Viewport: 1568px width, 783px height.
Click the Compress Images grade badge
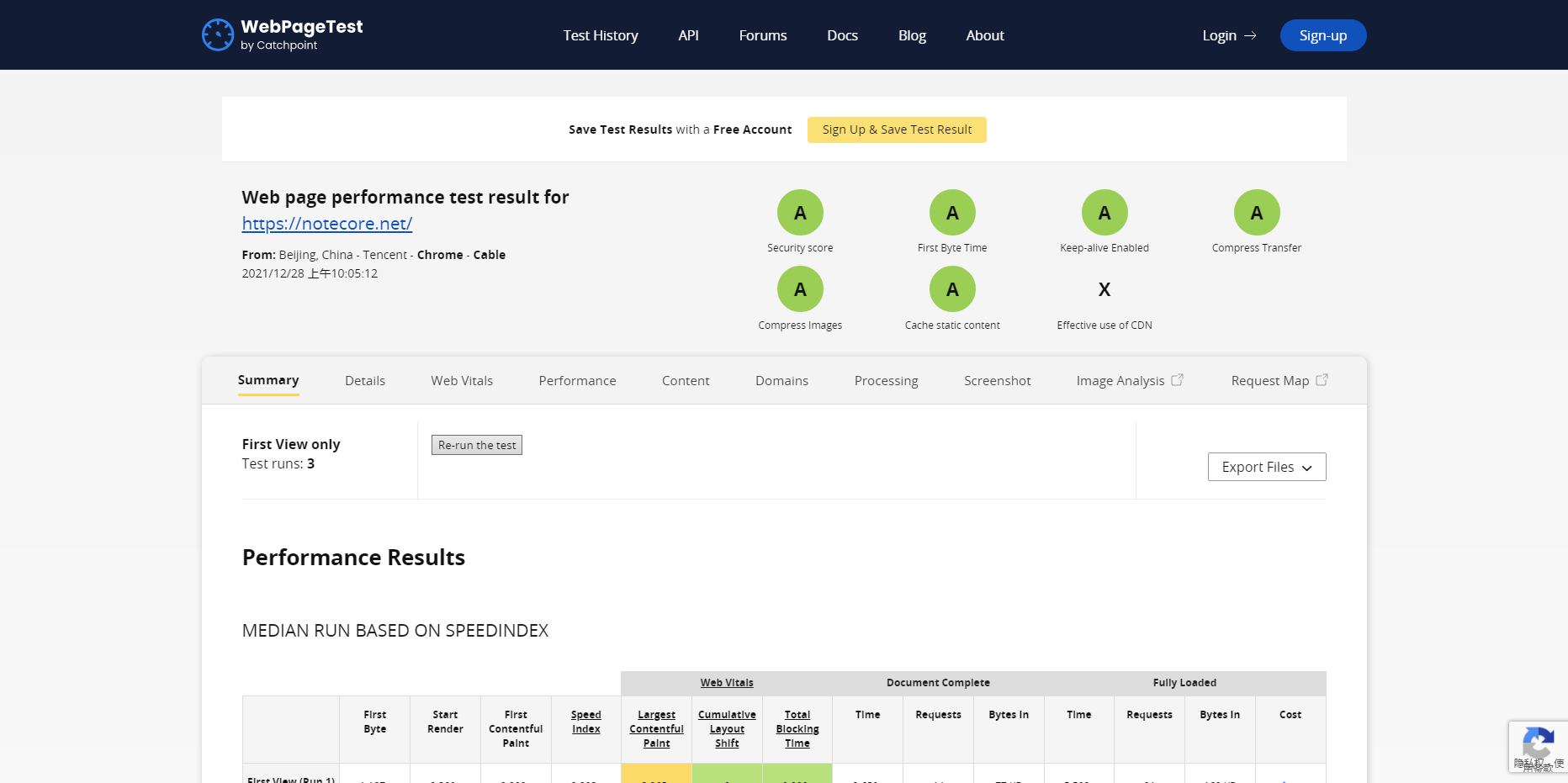point(799,289)
